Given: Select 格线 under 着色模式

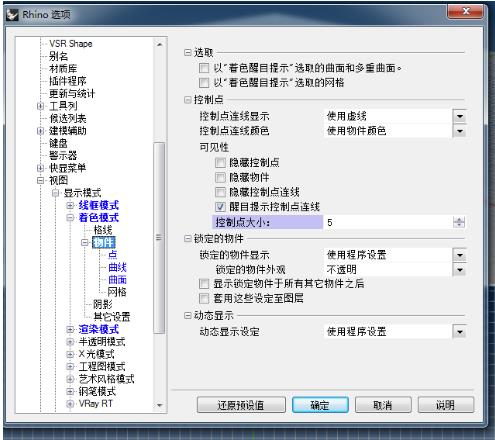Looking at the screenshot, I should [103, 230].
